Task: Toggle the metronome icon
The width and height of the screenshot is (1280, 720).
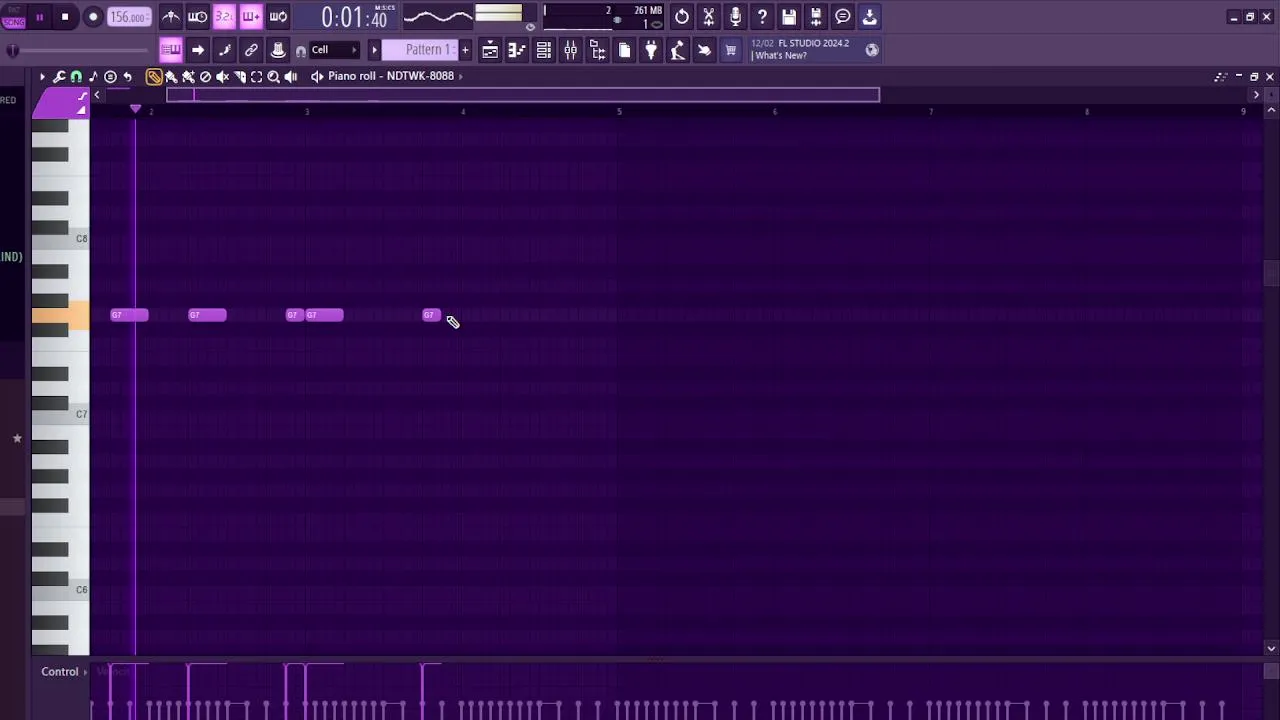Action: point(171,16)
